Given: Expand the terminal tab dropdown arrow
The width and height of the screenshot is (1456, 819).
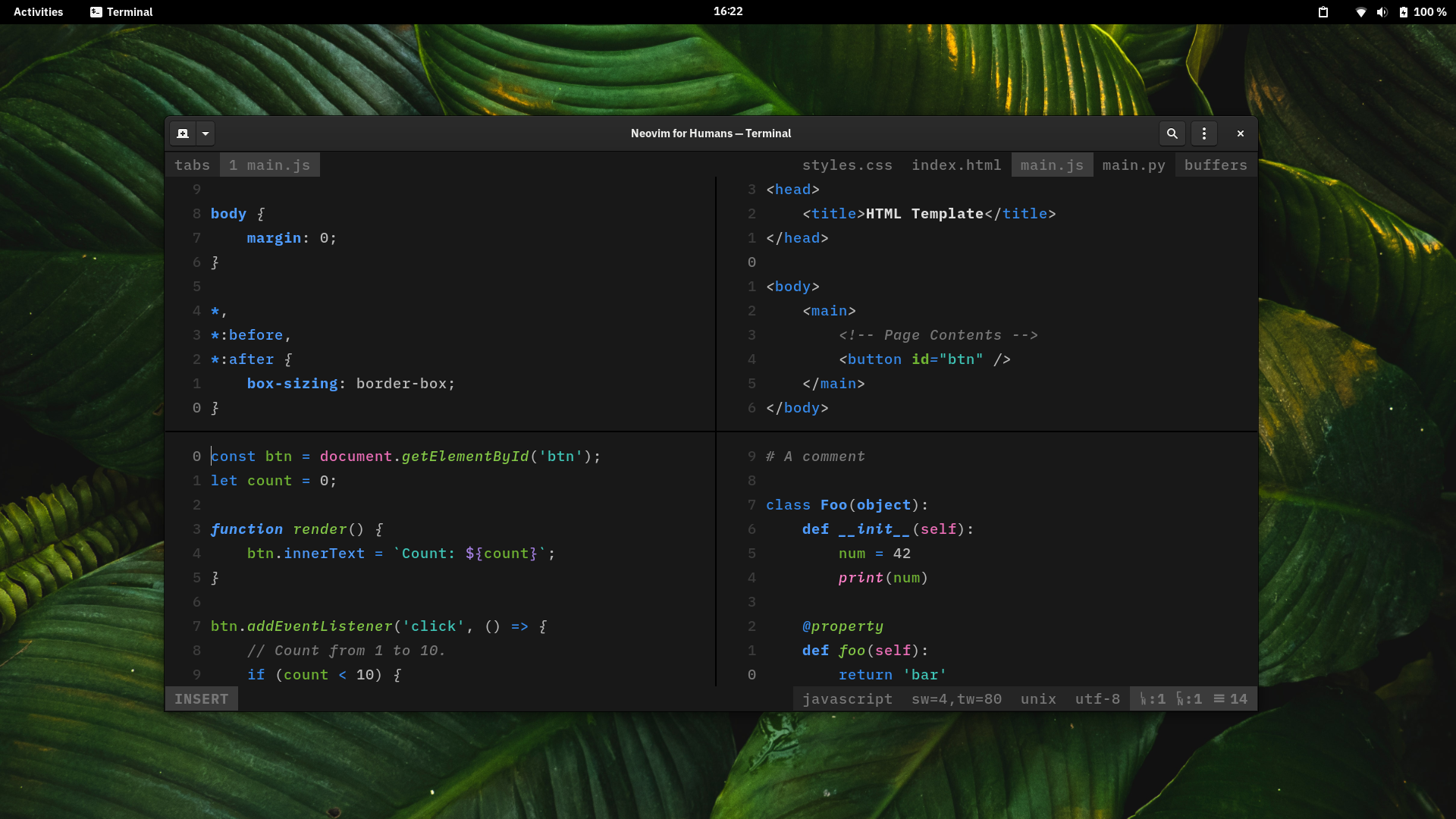Looking at the screenshot, I should 206,133.
